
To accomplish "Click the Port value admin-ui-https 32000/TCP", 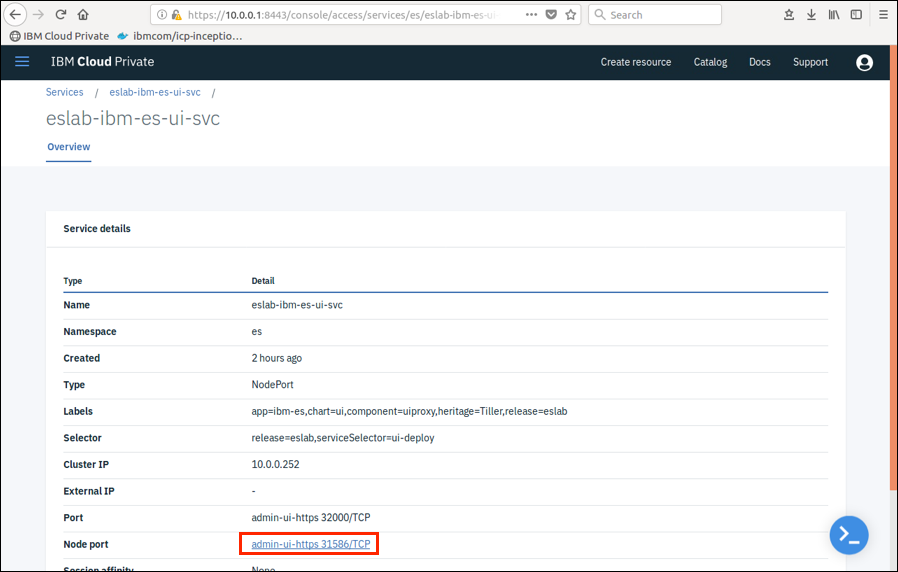I will (311, 518).
